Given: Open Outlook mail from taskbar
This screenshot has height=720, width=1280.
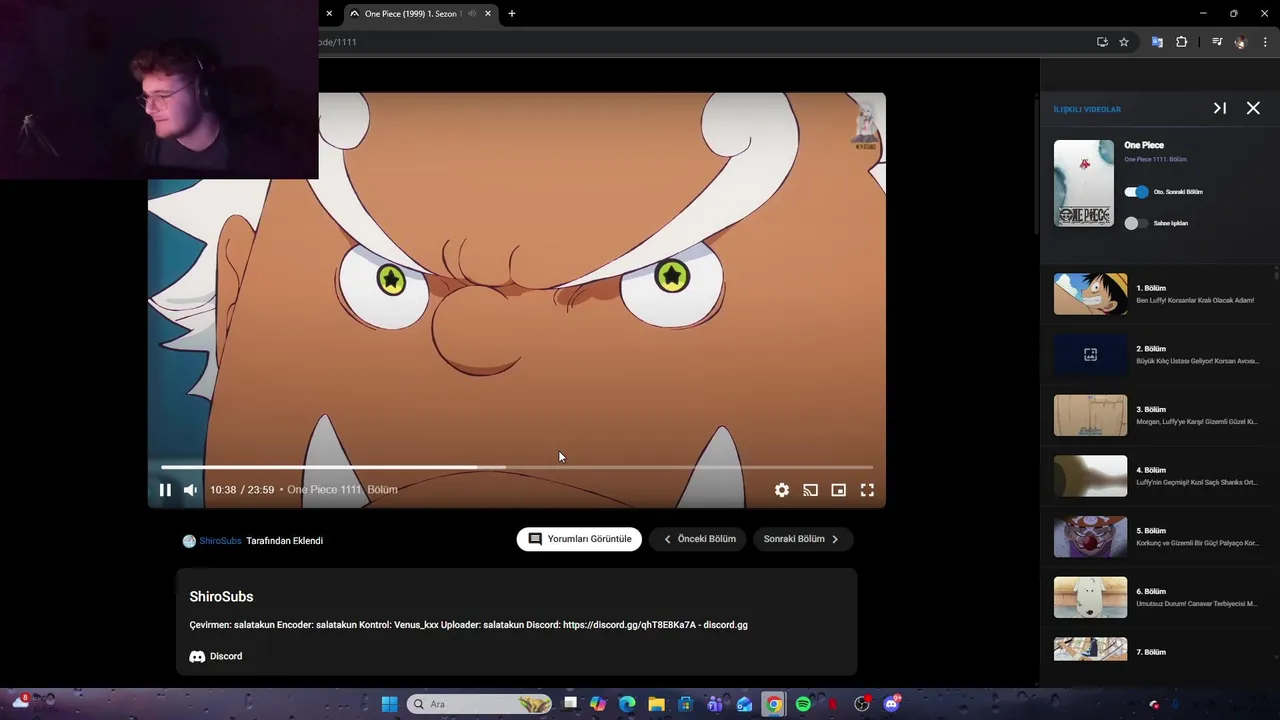Looking at the screenshot, I should click(x=744, y=704).
